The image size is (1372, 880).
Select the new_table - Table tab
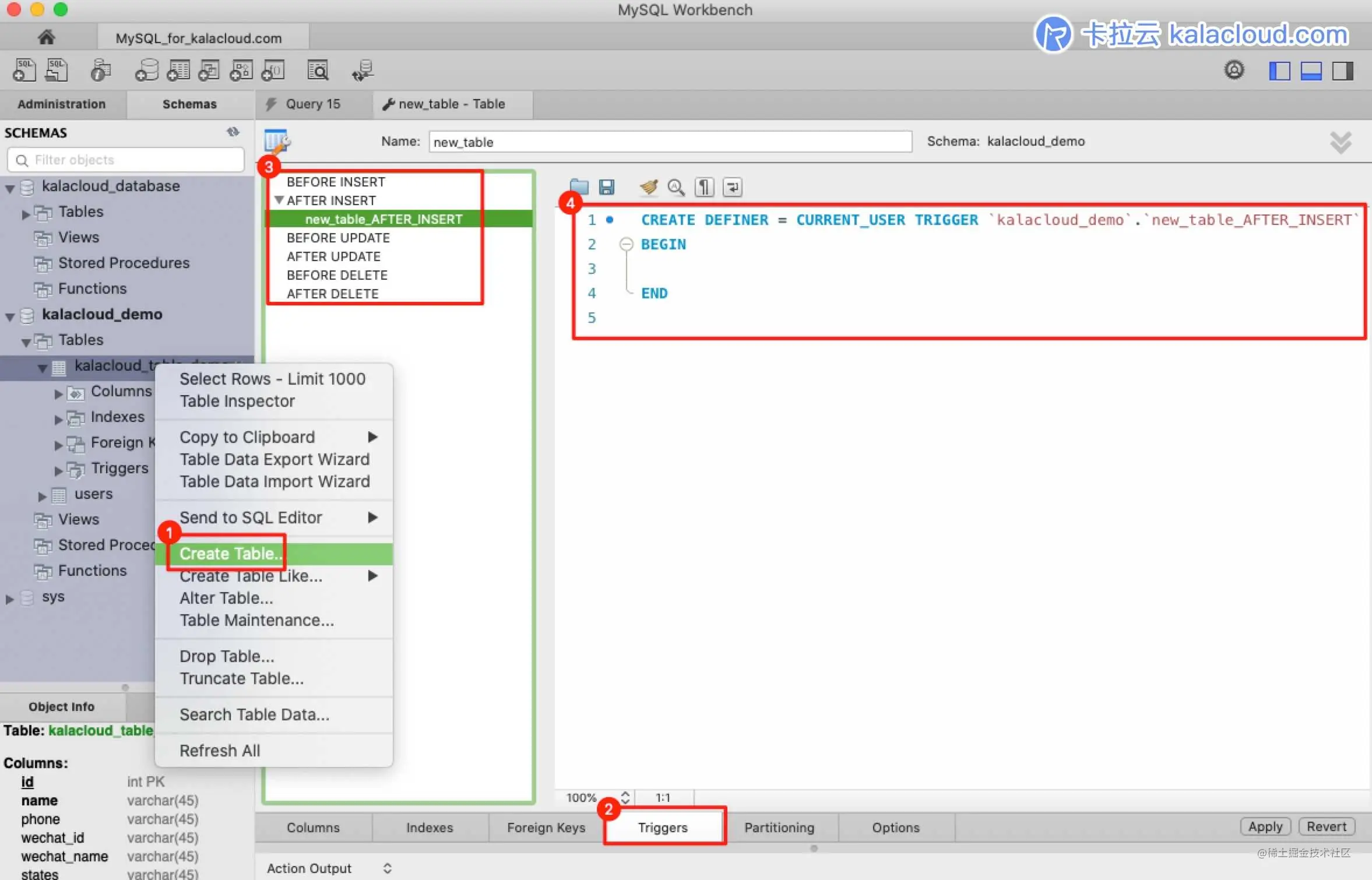point(452,104)
